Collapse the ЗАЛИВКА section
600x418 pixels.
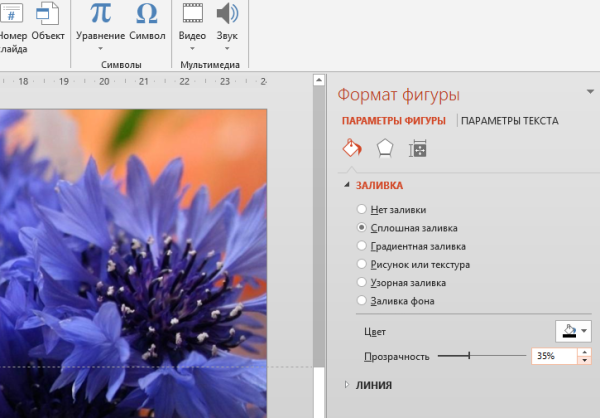tap(347, 185)
